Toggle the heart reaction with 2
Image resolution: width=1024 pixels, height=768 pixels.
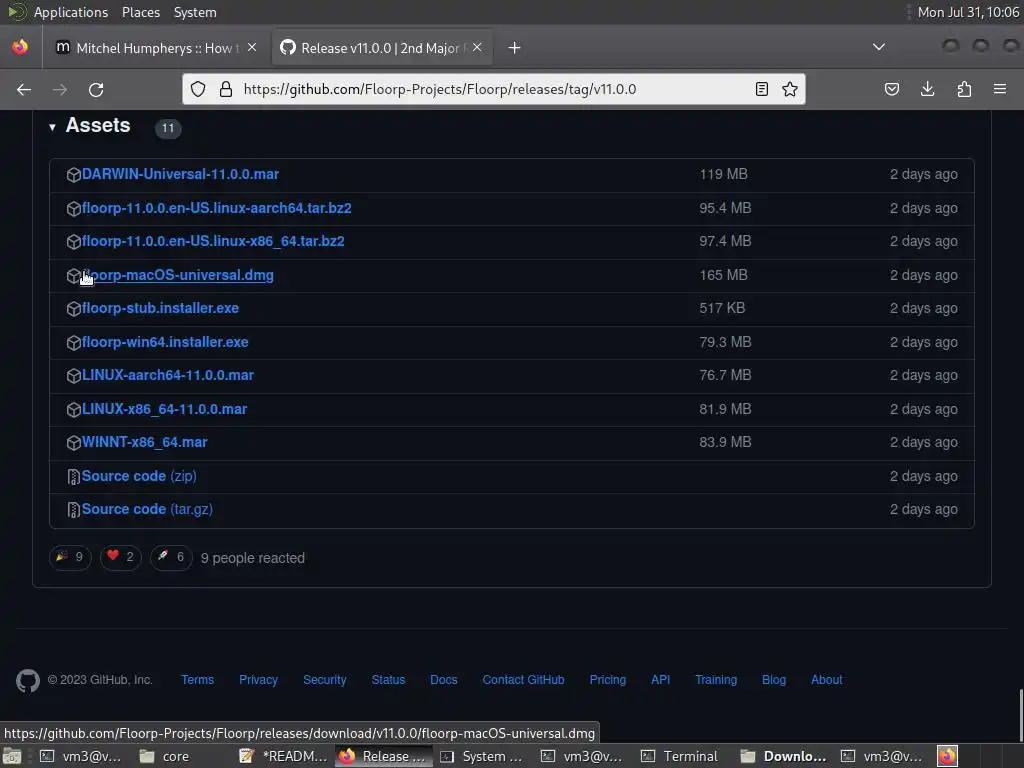coord(120,557)
